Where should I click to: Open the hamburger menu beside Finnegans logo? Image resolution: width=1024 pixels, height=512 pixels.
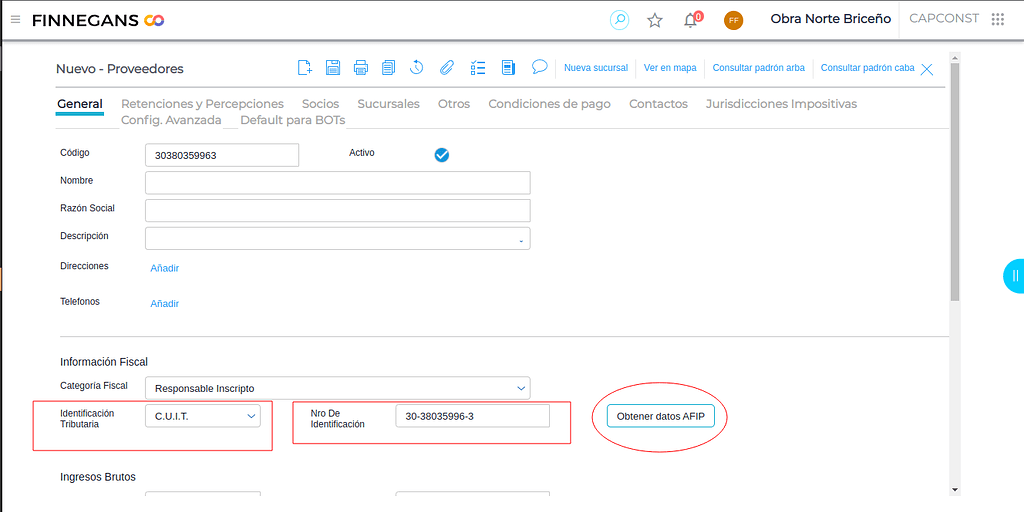(15, 20)
